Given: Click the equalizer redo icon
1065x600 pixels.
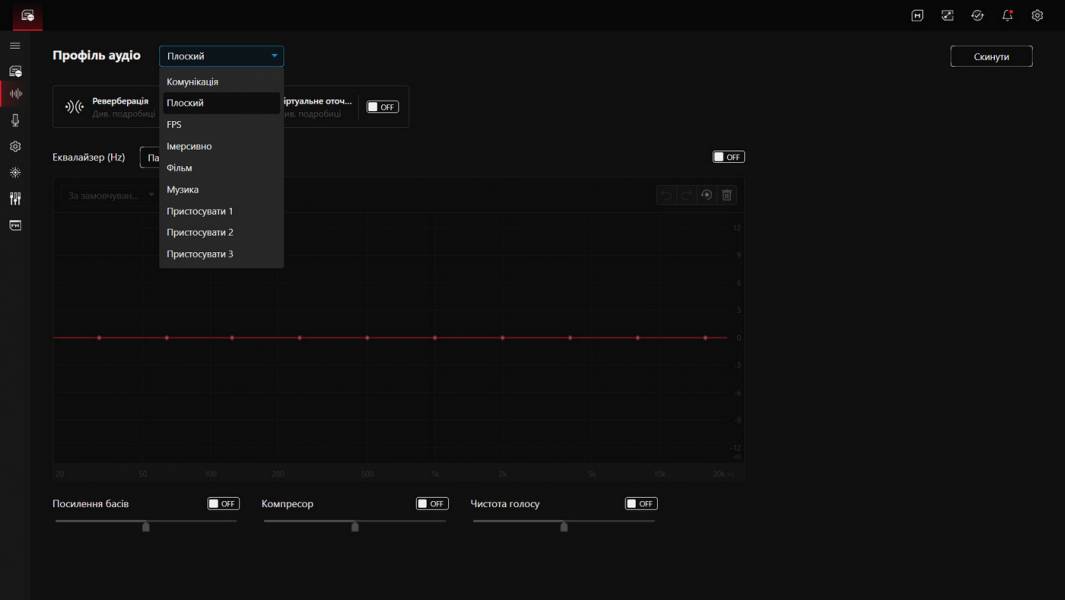Looking at the screenshot, I should point(686,195).
